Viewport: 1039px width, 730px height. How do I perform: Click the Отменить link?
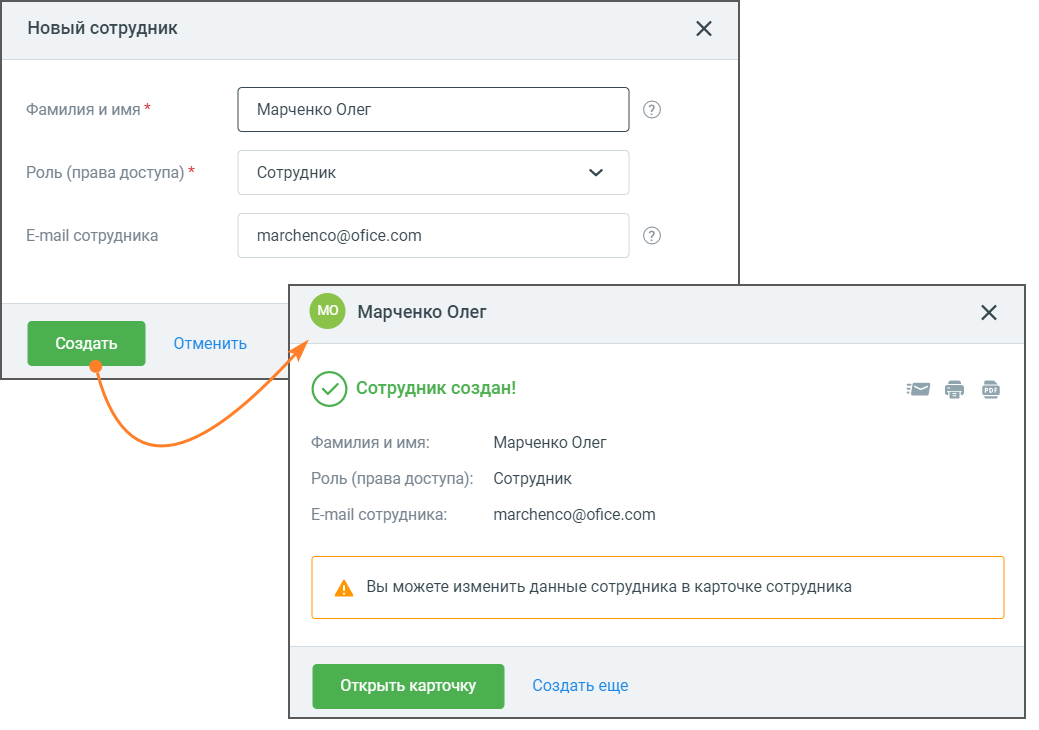click(x=210, y=343)
